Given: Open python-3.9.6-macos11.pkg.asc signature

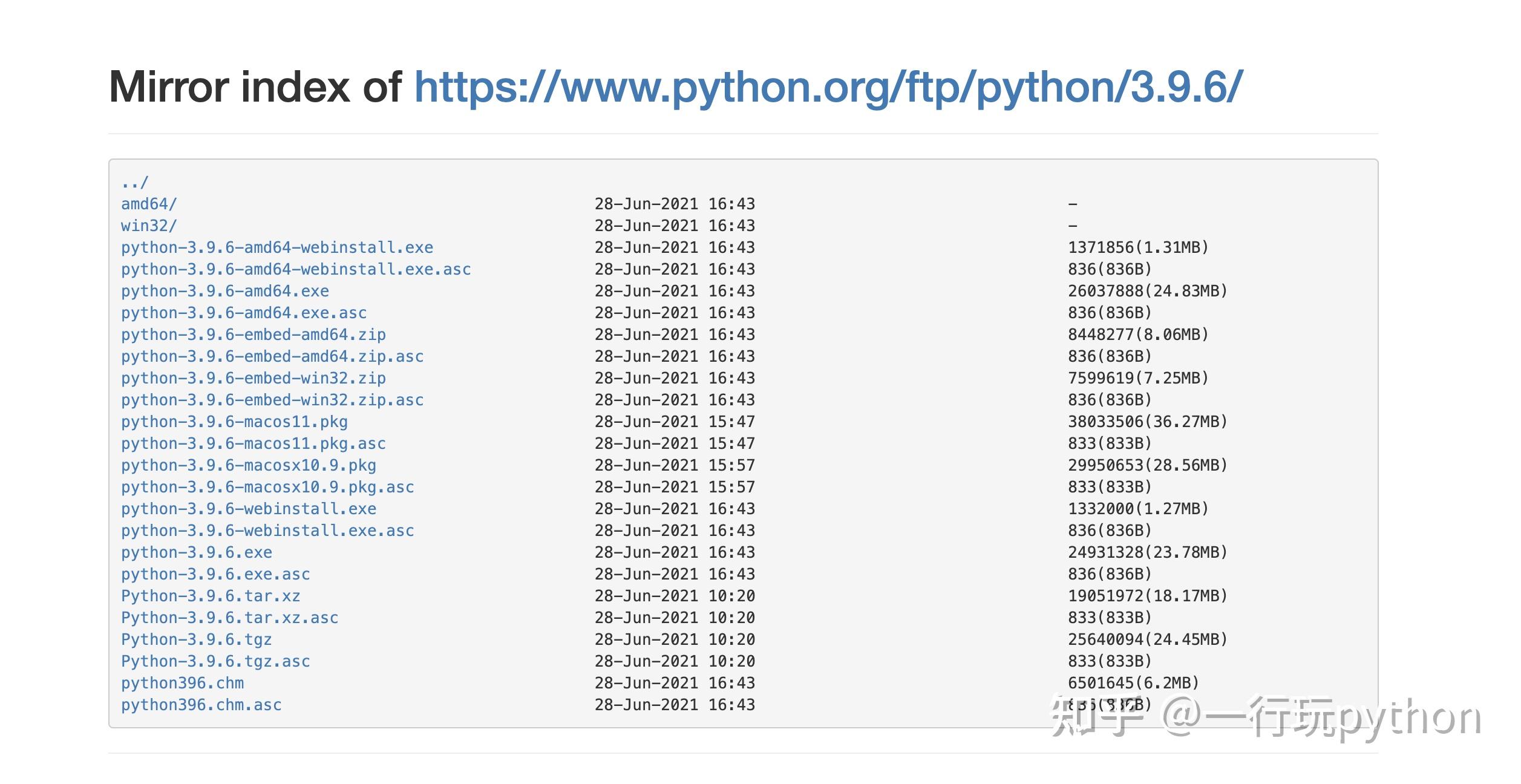Looking at the screenshot, I should [253, 443].
